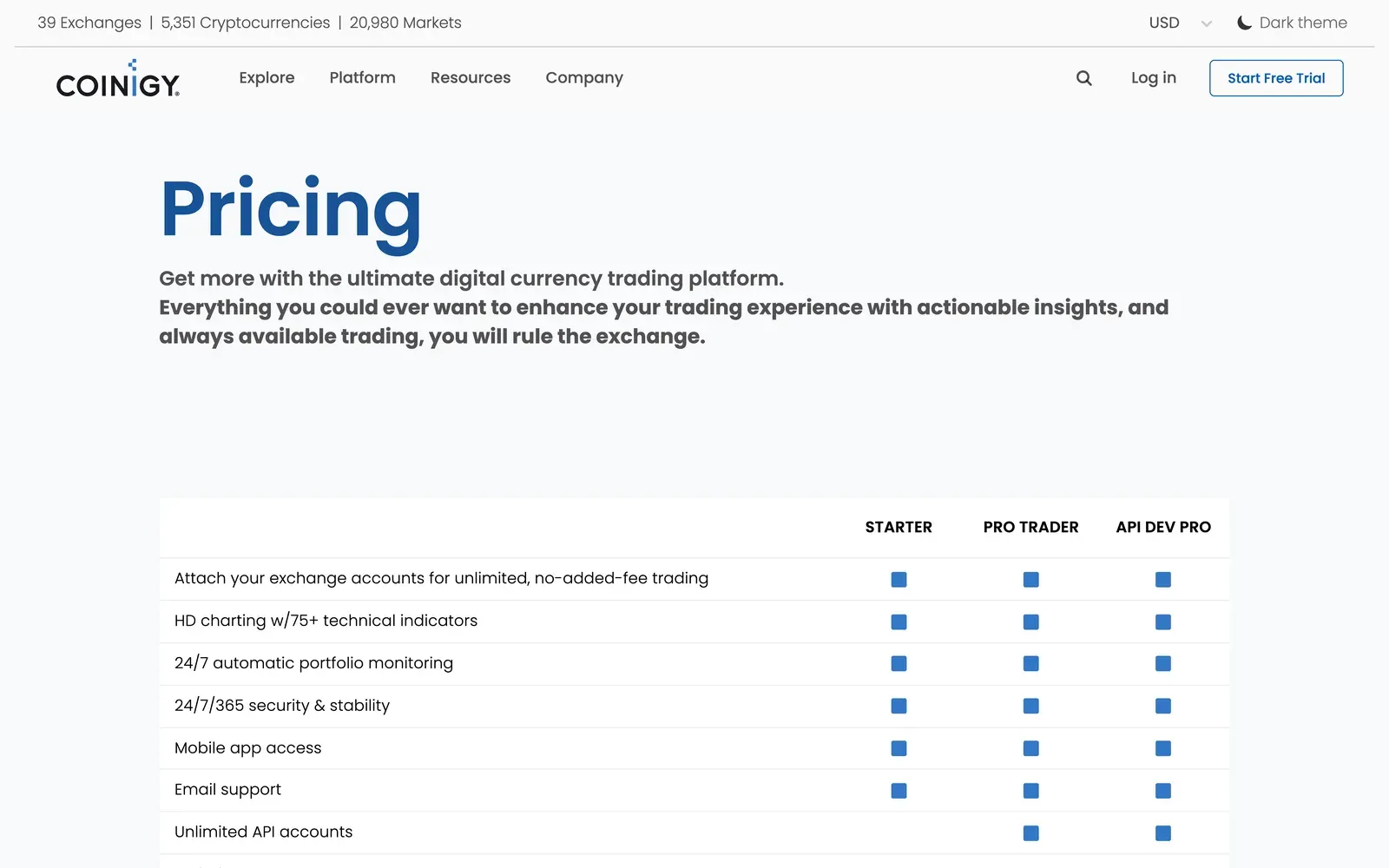Open the Company menu
The height and width of the screenshot is (868, 1389).
click(x=584, y=77)
